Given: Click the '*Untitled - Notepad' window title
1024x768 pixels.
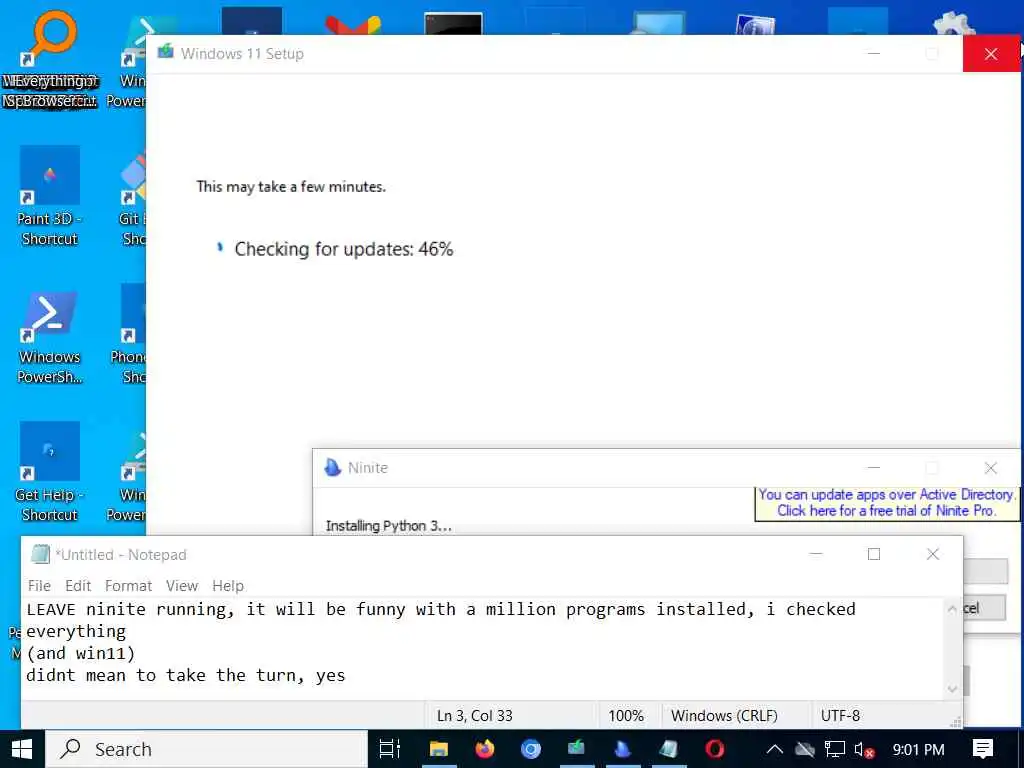Looking at the screenshot, I should pyautogui.click(x=121, y=554).
